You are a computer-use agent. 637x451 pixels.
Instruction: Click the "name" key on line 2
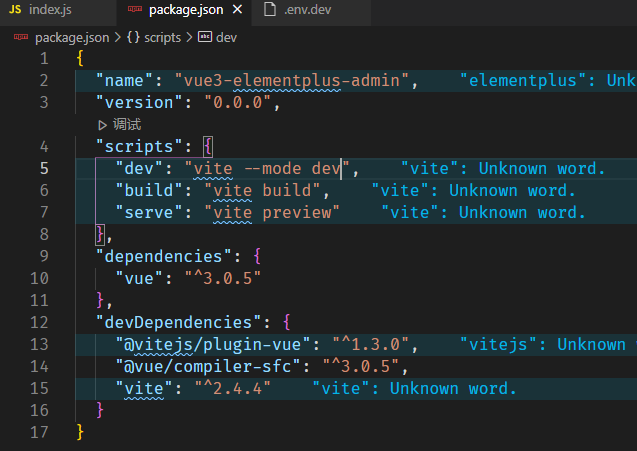(124, 80)
